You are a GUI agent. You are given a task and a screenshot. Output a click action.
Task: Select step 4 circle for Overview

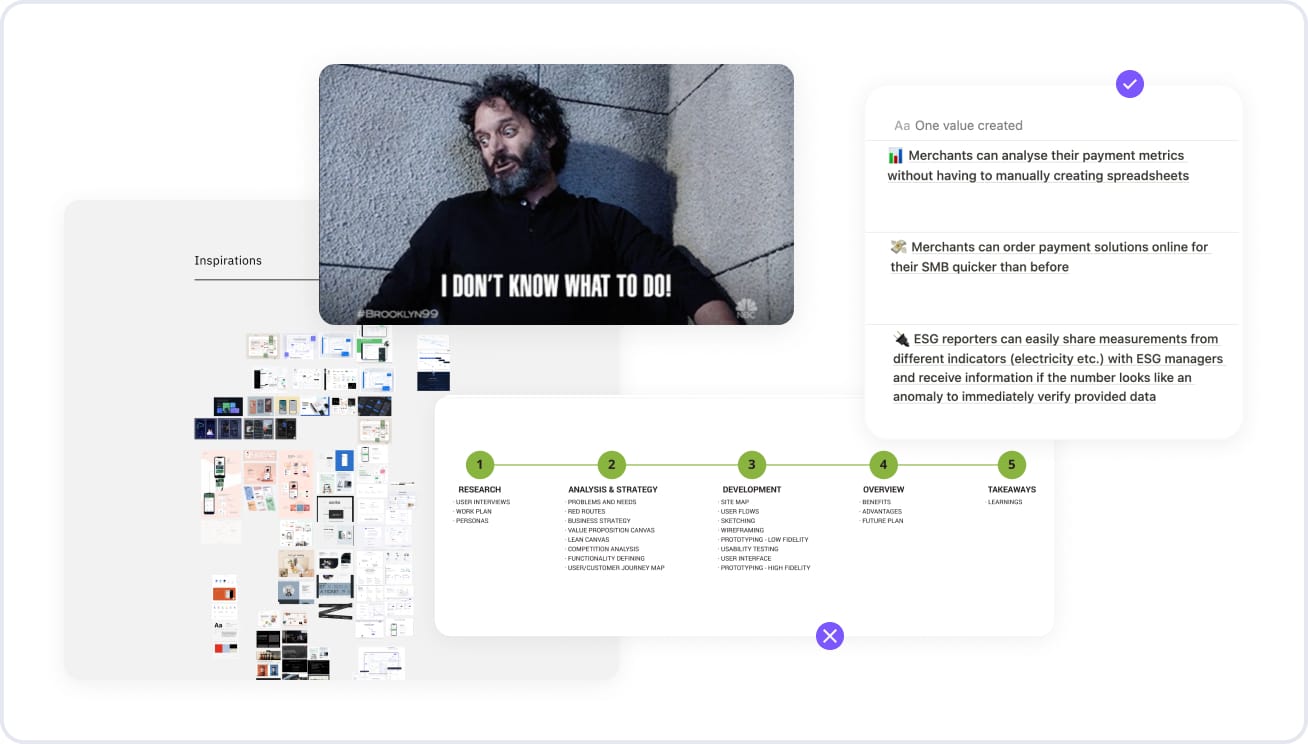pyautogui.click(x=883, y=464)
